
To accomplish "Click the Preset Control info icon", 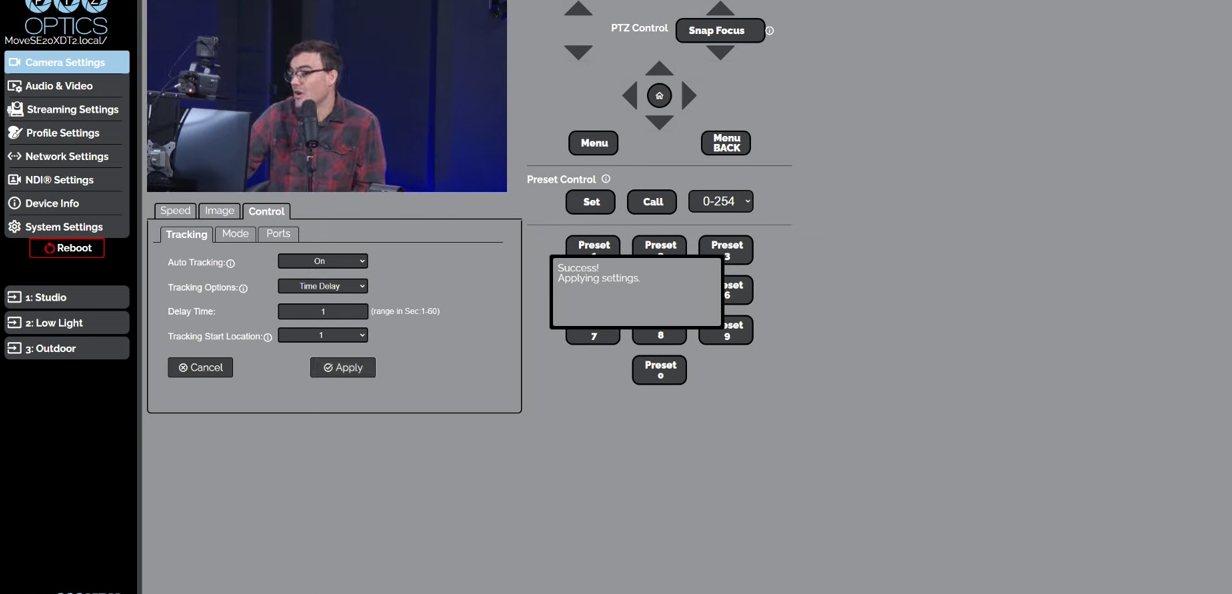I will tap(606, 179).
